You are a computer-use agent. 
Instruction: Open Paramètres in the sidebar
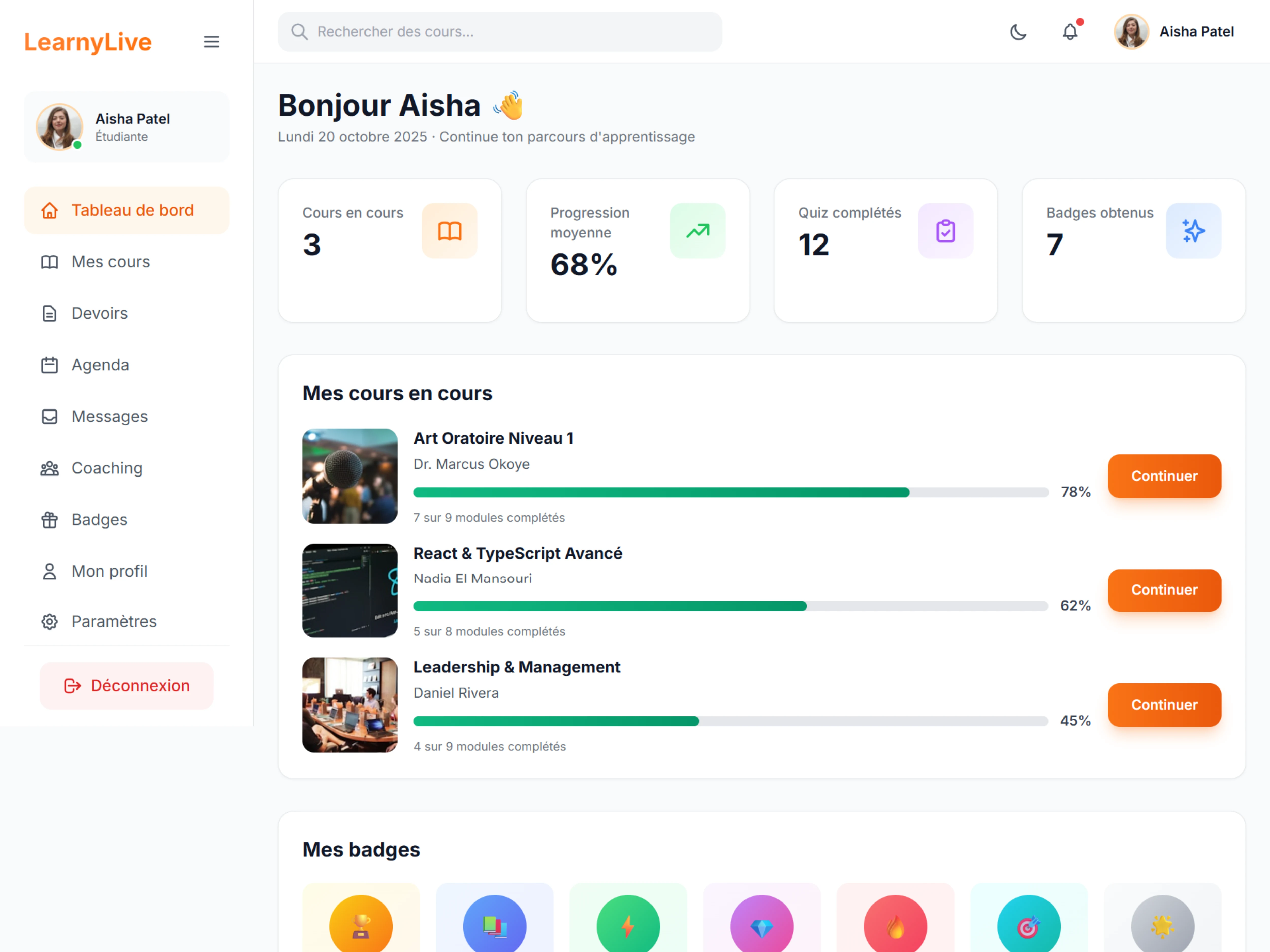coord(114,621)
